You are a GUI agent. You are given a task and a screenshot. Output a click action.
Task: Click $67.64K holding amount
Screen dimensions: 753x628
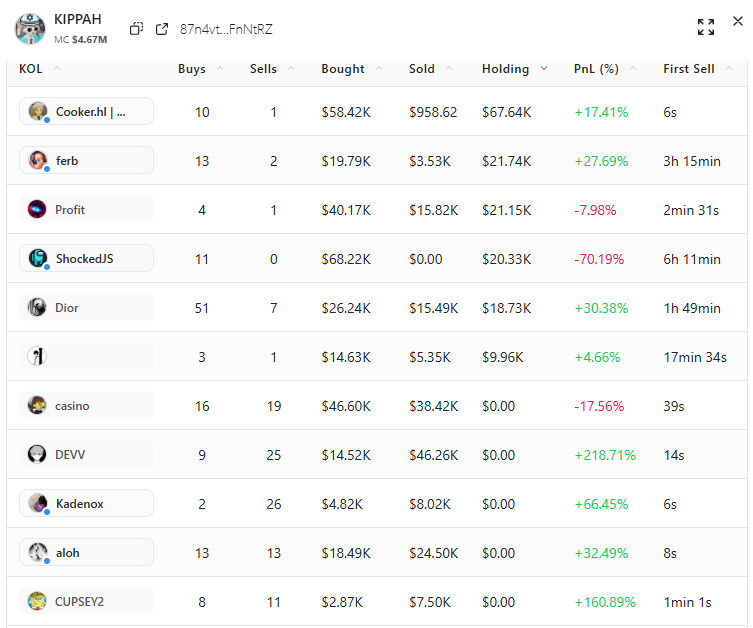coord(507,112)
